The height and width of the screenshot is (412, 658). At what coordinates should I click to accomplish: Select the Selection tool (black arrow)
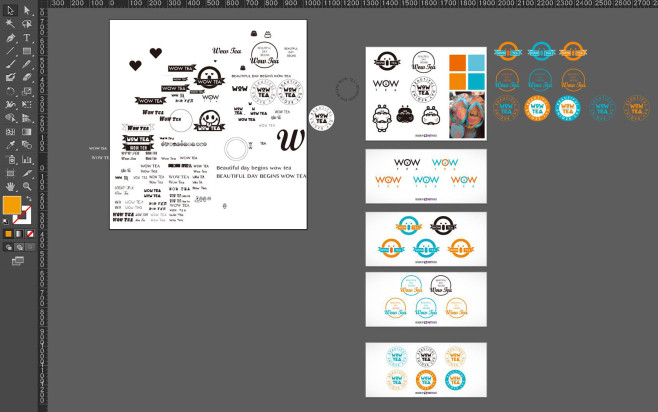click(x=10, y=10)
